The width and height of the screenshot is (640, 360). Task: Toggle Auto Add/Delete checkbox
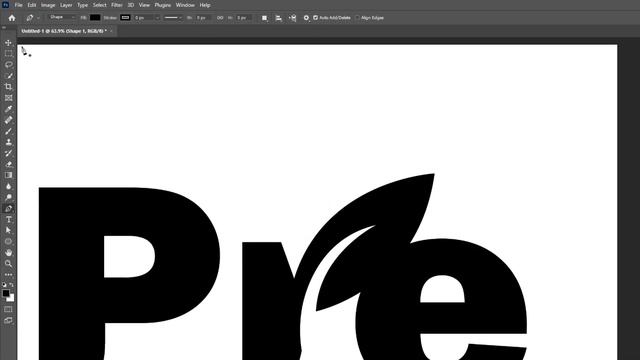coord(316,18)
